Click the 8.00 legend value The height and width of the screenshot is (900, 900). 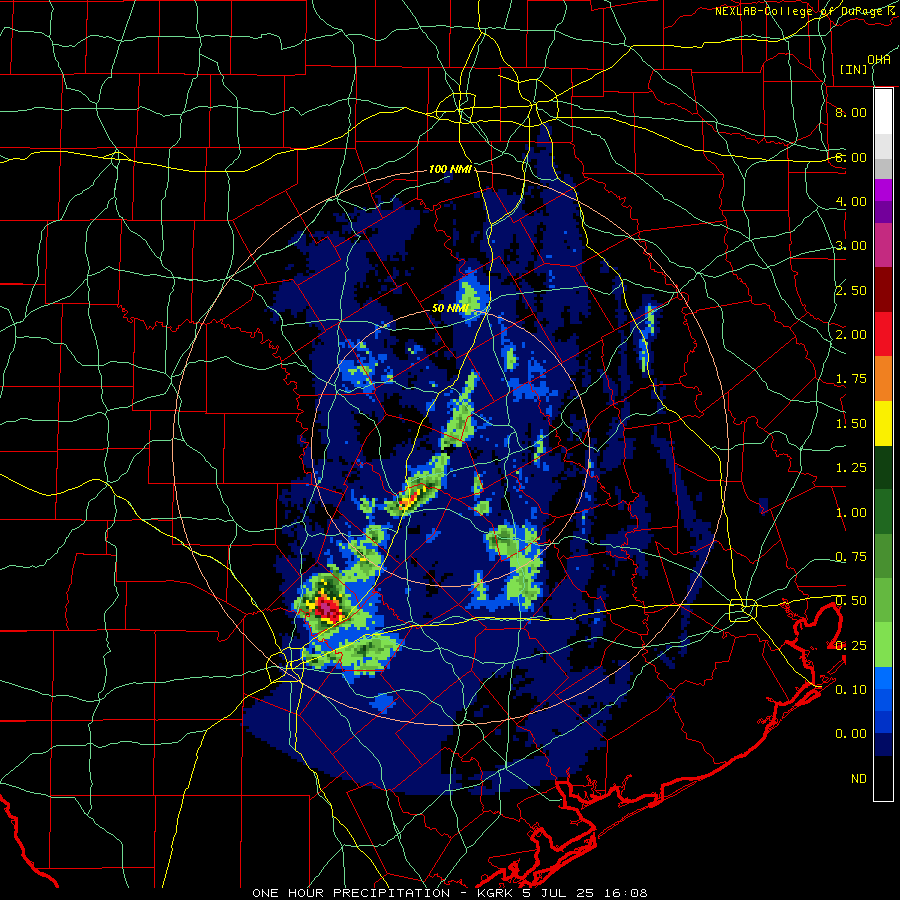coord(851,112)
